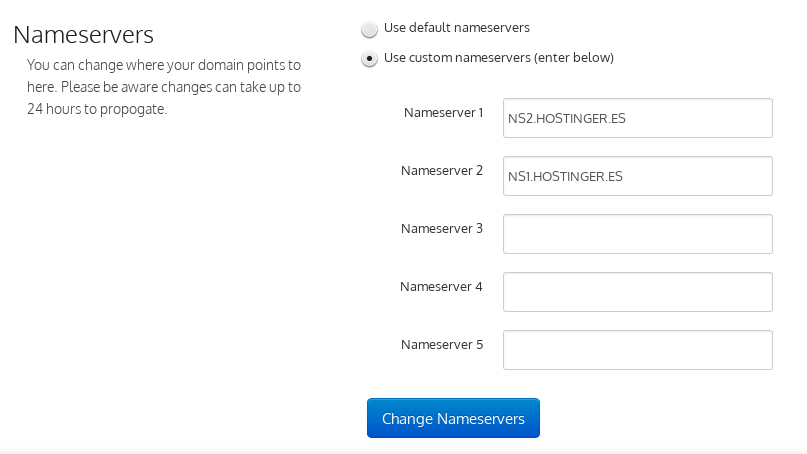The width and height of the screenshot is (807, 454).
Task: Click the 'Nameserver 5' field label
Action: click(442, 344)
